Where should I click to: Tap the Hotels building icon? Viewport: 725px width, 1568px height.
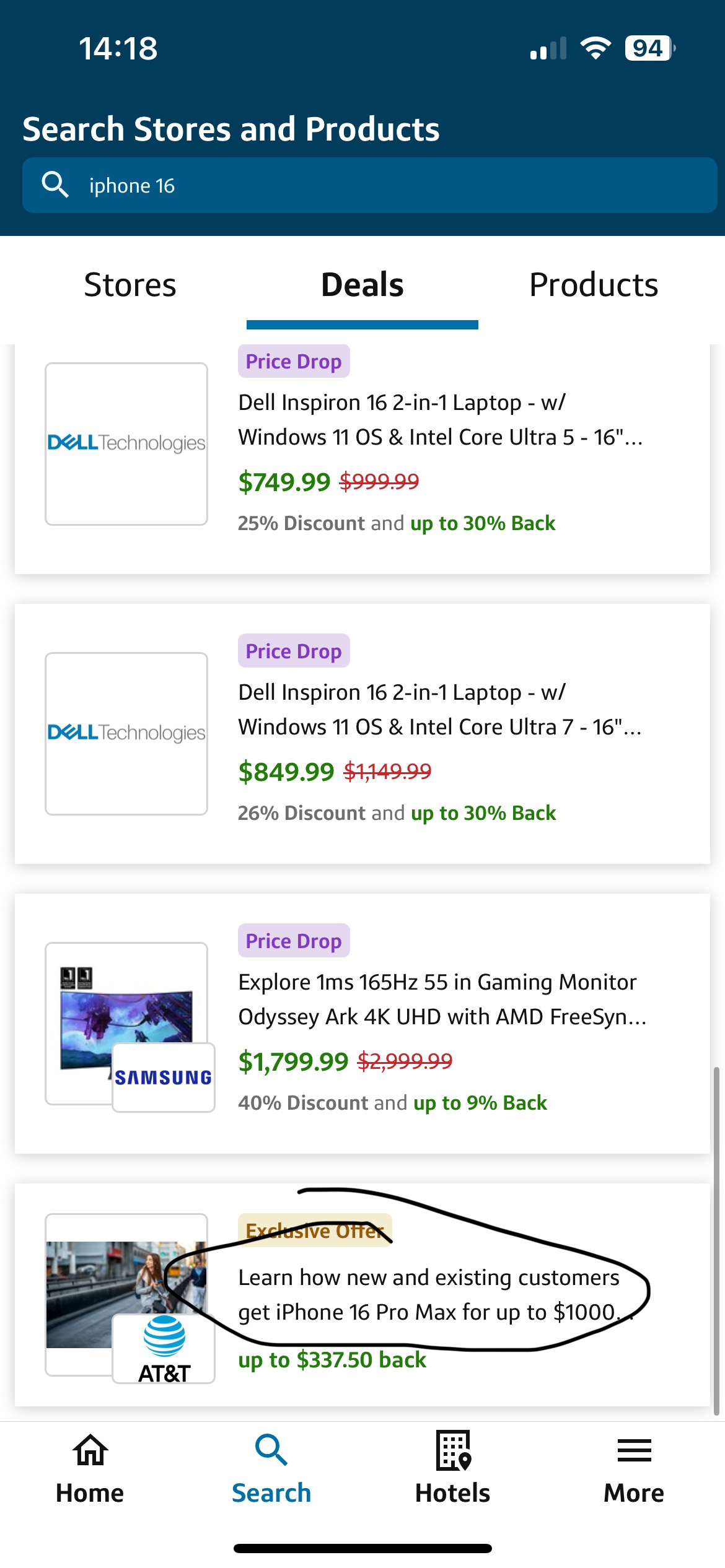tap(453, 1451)
